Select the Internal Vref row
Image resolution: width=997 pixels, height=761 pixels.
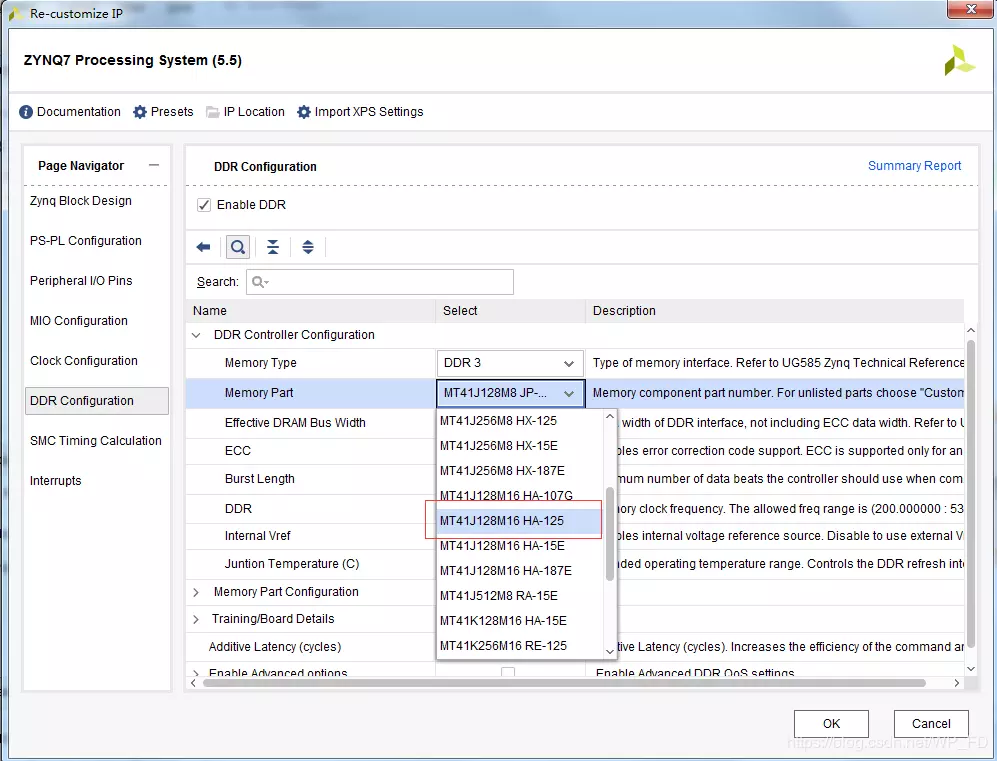click(x=311, y=536)
